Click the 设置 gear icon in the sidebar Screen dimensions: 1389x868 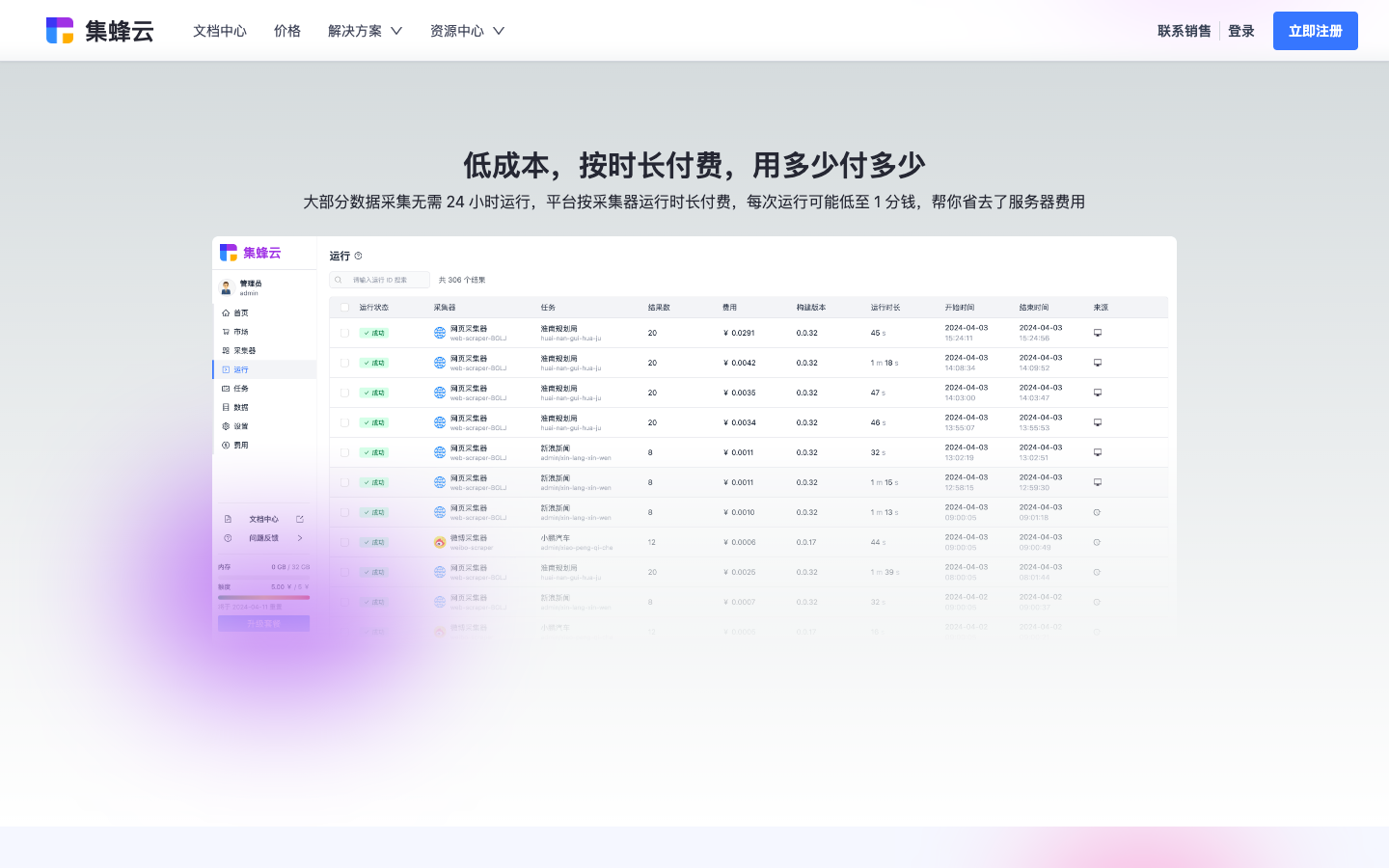pos(226,426)
